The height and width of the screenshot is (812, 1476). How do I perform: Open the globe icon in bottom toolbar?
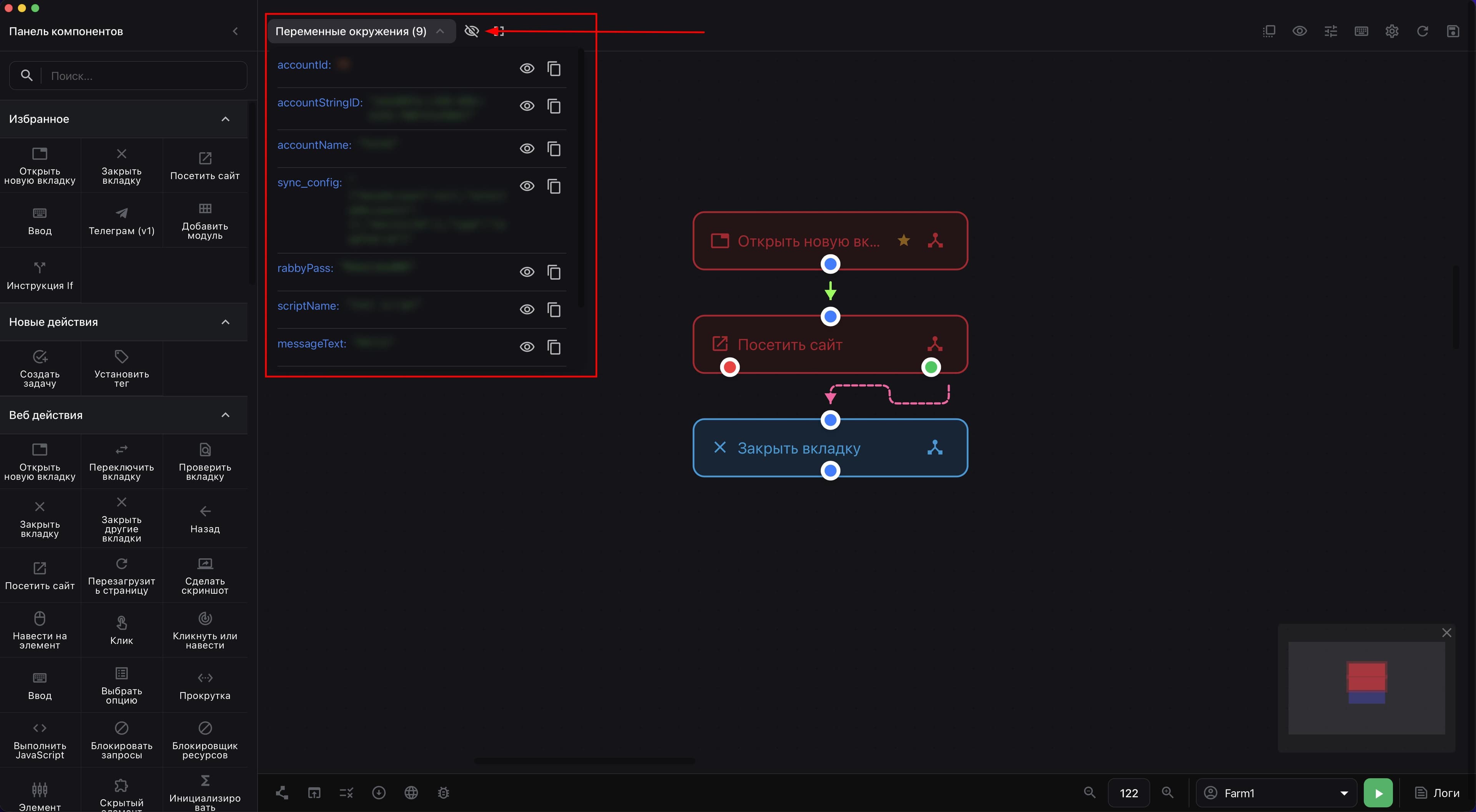point(411,792)
